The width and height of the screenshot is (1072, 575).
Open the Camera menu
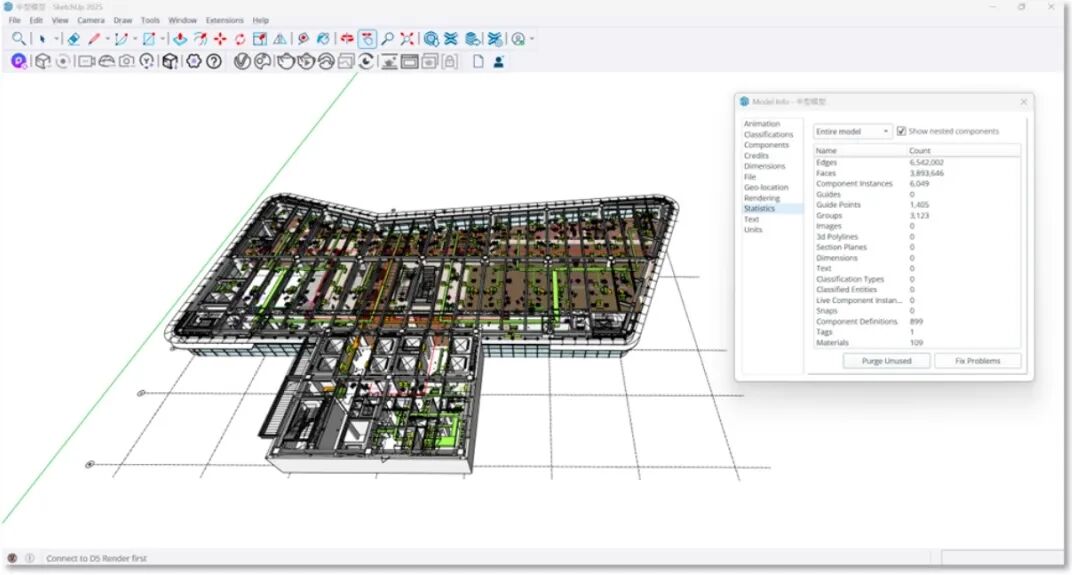coord(91,20)
